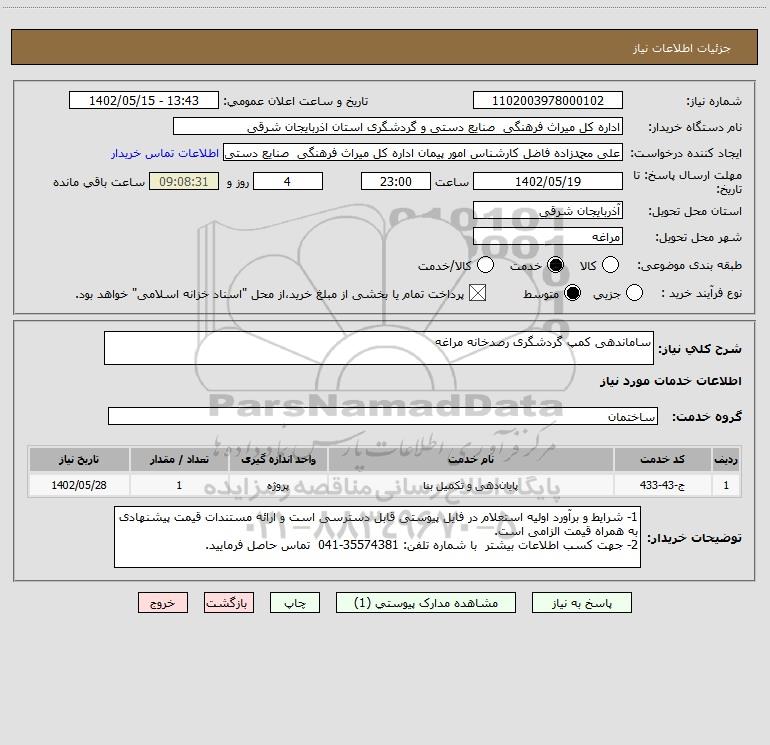Click the buyer organization name field
The width and height of the screenshot is (770, 745).
pos(398,126)
